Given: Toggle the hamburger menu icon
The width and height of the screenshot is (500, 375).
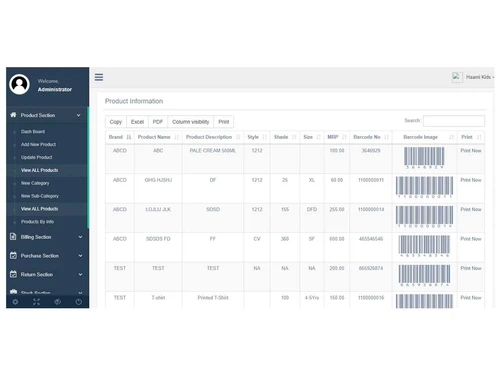Looking at the screenshot, I should coord(99,77).
